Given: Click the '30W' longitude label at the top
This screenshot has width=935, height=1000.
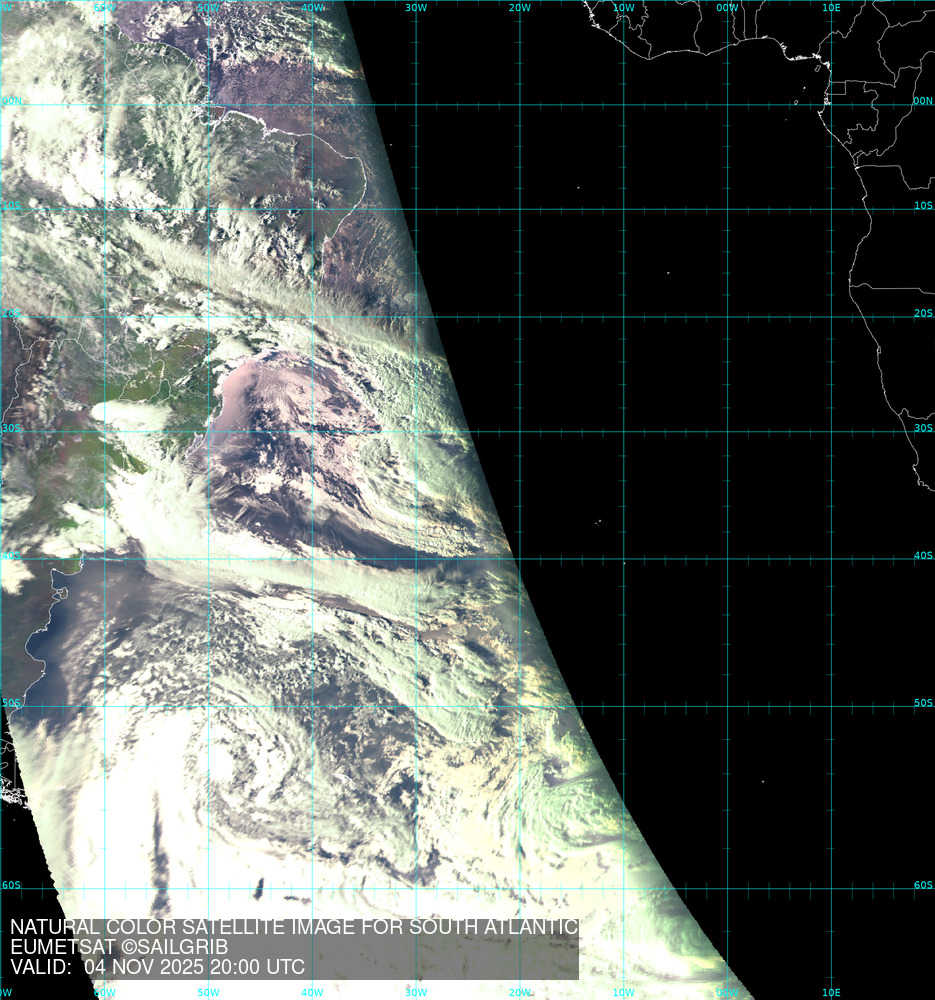Looking at the screenshot, I should [416, 8].
